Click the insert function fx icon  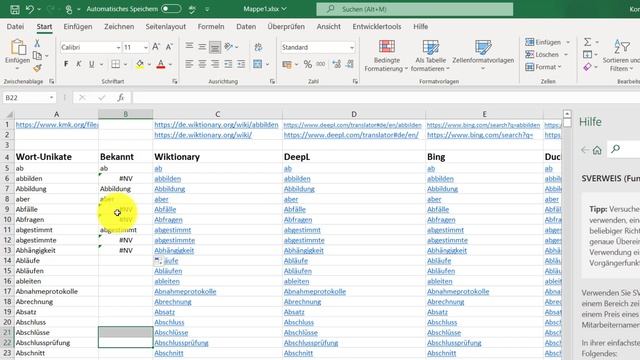[120, 98]
